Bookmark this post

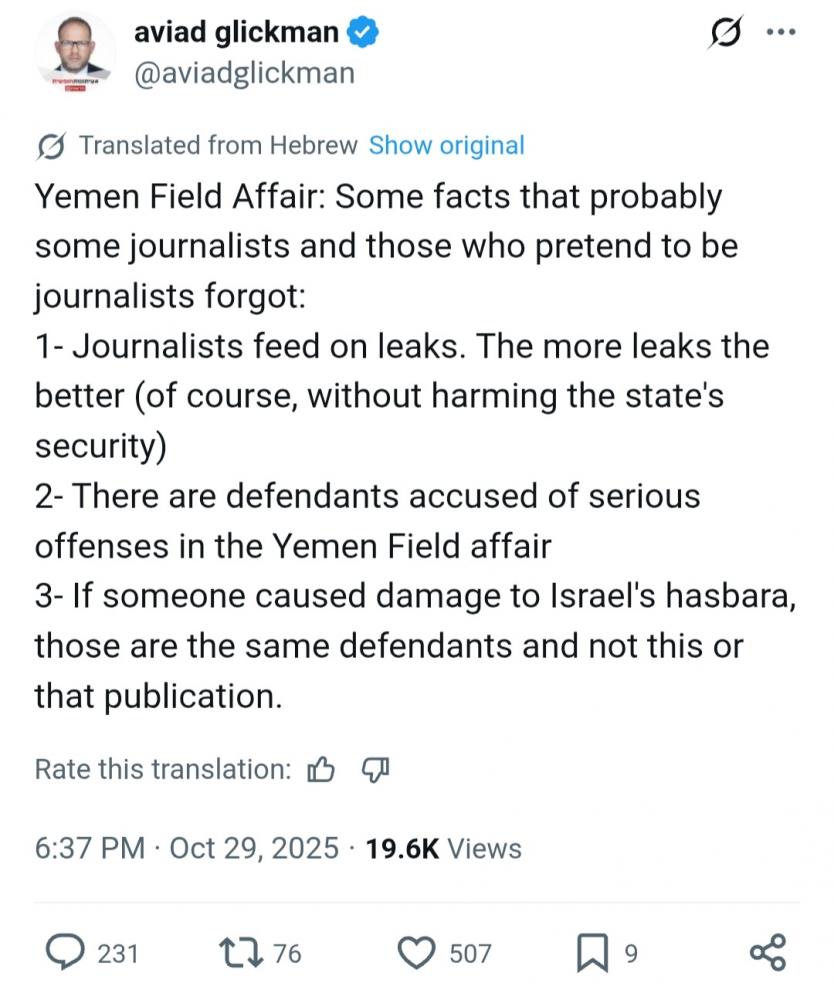tap(592, 952)
